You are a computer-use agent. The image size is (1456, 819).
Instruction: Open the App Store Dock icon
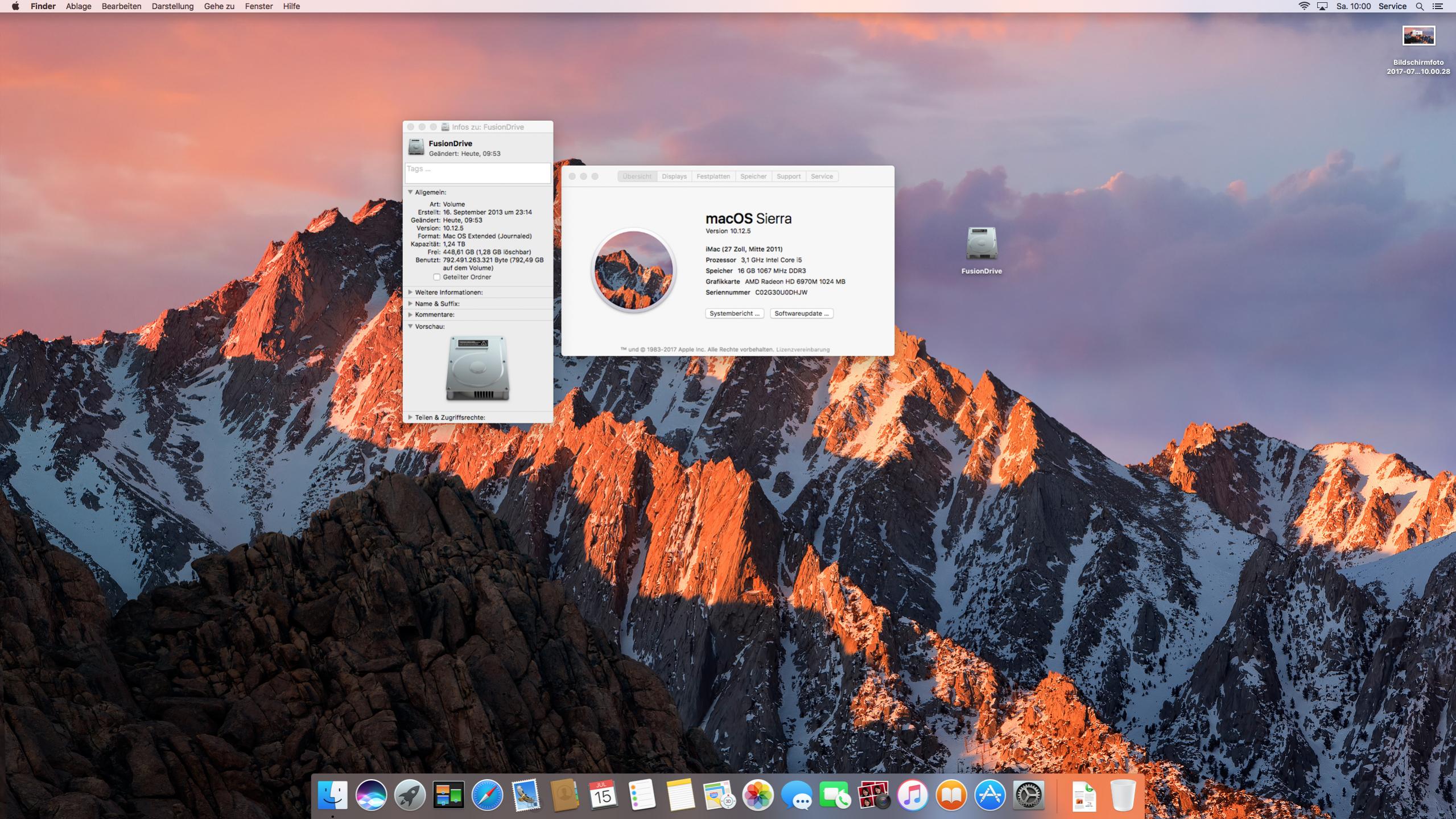click(990, 795)
